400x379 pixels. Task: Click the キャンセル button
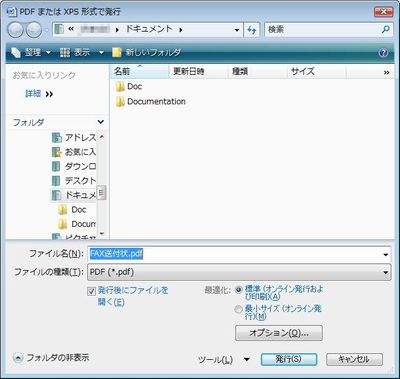click(354, 359)
